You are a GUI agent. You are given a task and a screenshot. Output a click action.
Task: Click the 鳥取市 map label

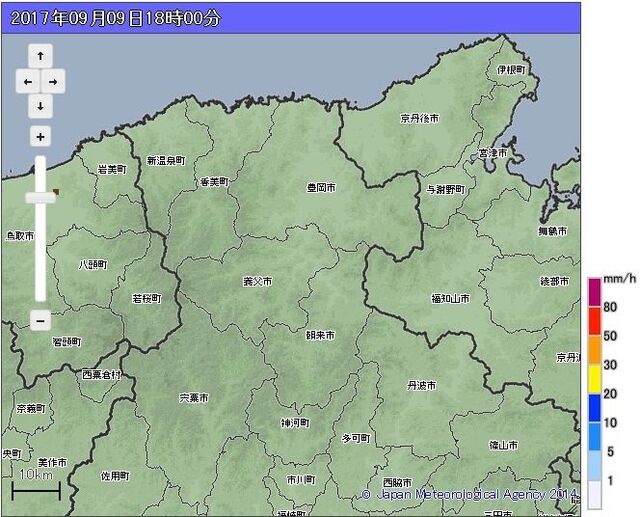pyautogui.click(x=20, y=236)
